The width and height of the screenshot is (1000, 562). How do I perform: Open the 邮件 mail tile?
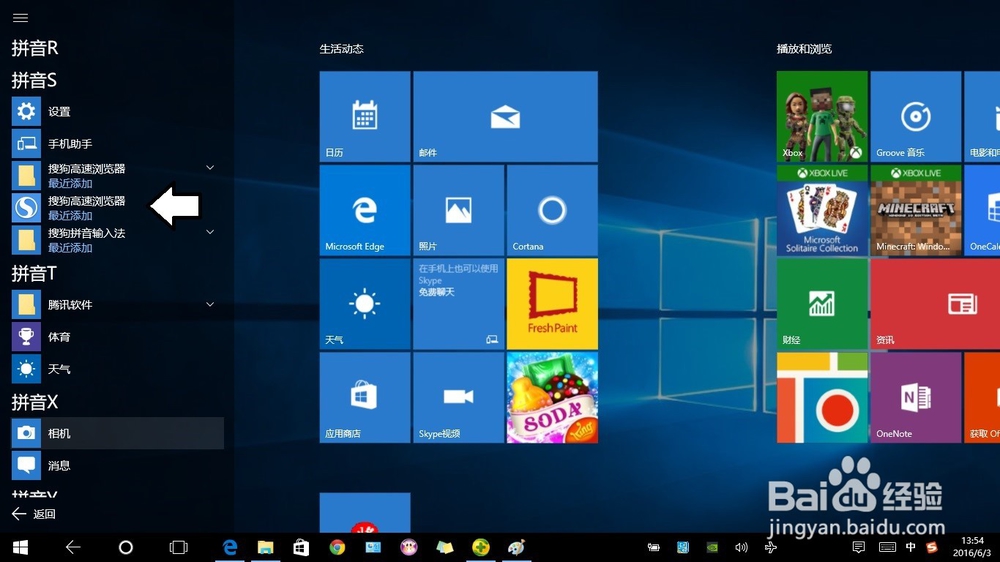point(505,116)
